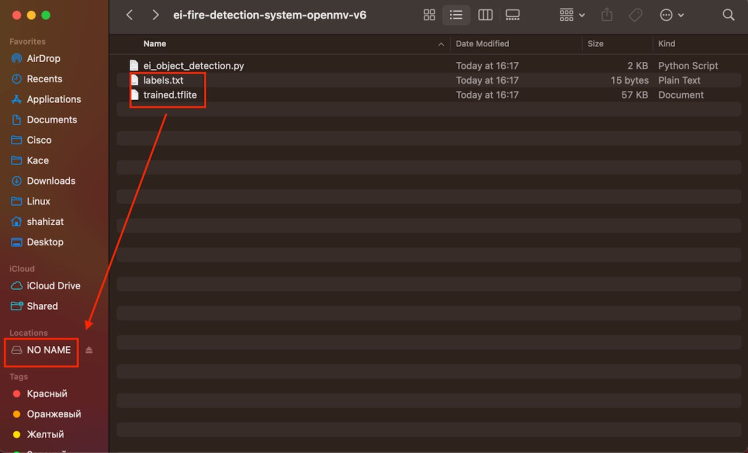
Task: Open Recents in sidebar
Action: pos(44,79)
